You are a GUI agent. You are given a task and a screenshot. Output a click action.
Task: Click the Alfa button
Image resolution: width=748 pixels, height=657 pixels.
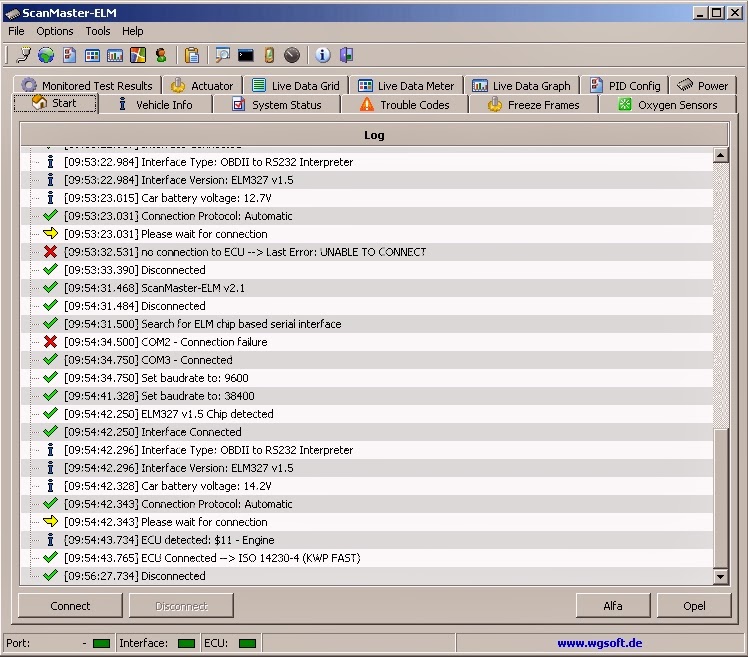[x=613, y=606]
